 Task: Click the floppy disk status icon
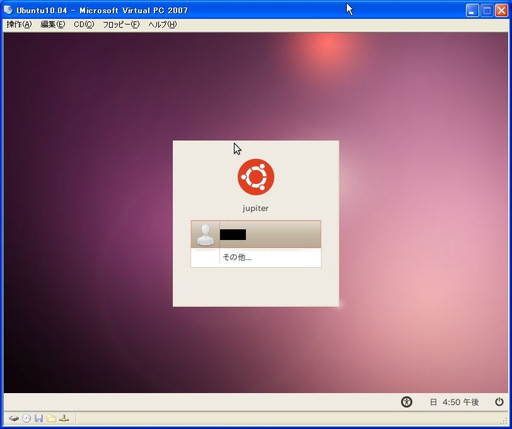(x=39, y=418)
